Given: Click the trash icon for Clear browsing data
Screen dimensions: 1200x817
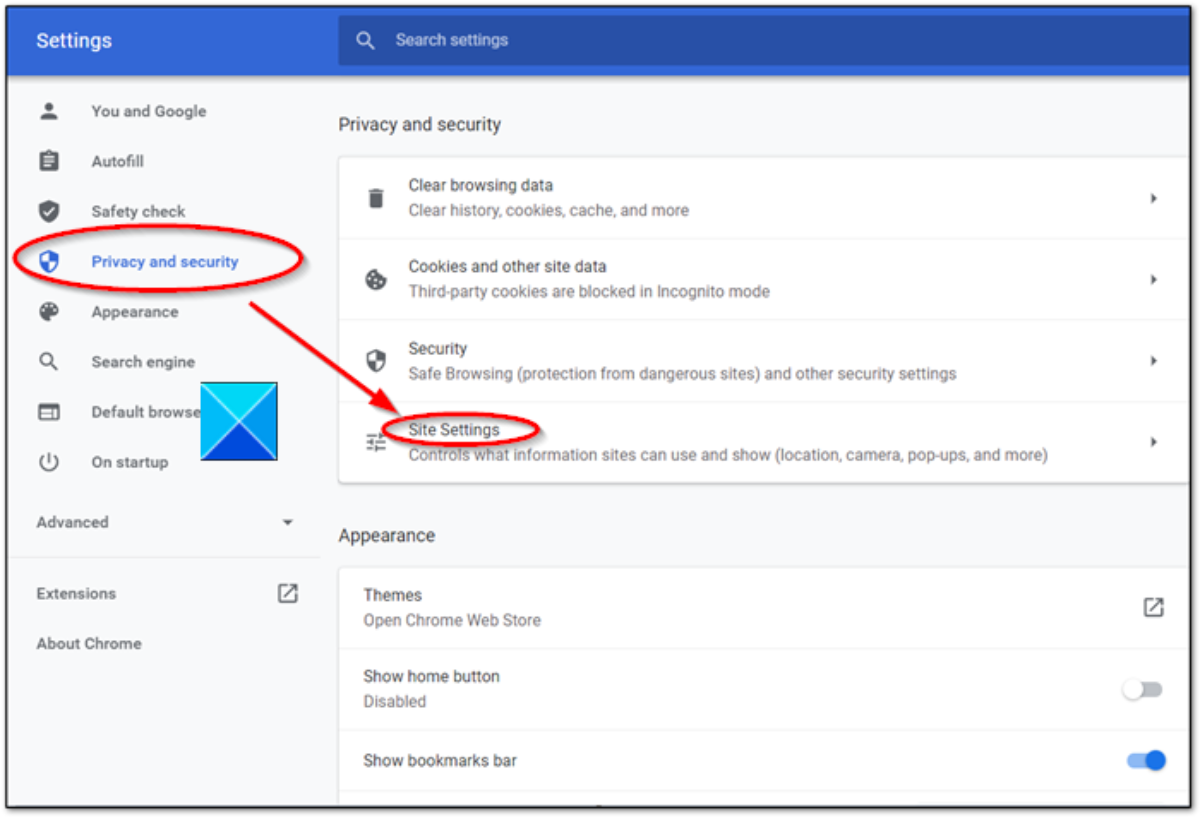Looking at the screenshot, I should point(376,198).
